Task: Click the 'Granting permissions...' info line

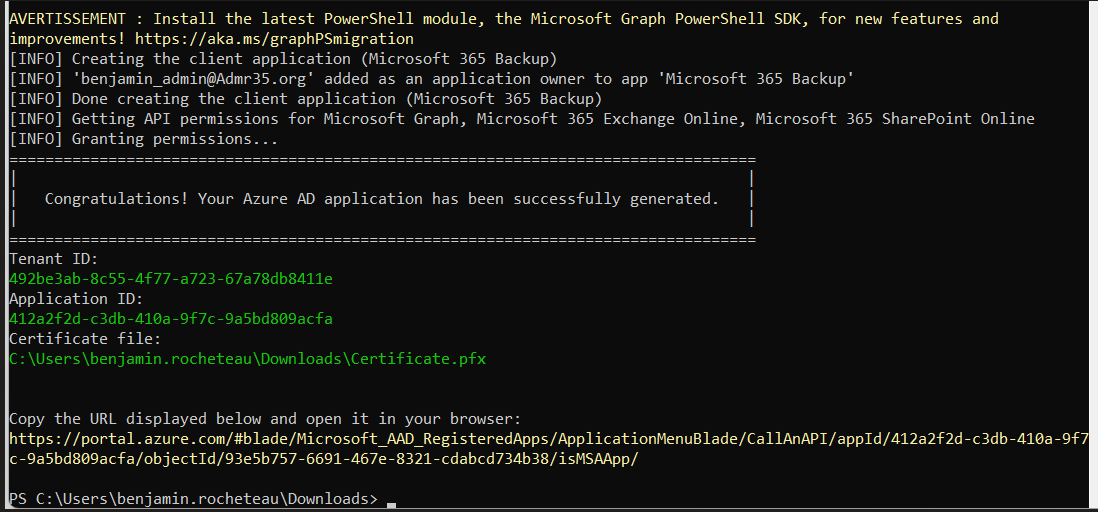Action: (x=144, y=139)
